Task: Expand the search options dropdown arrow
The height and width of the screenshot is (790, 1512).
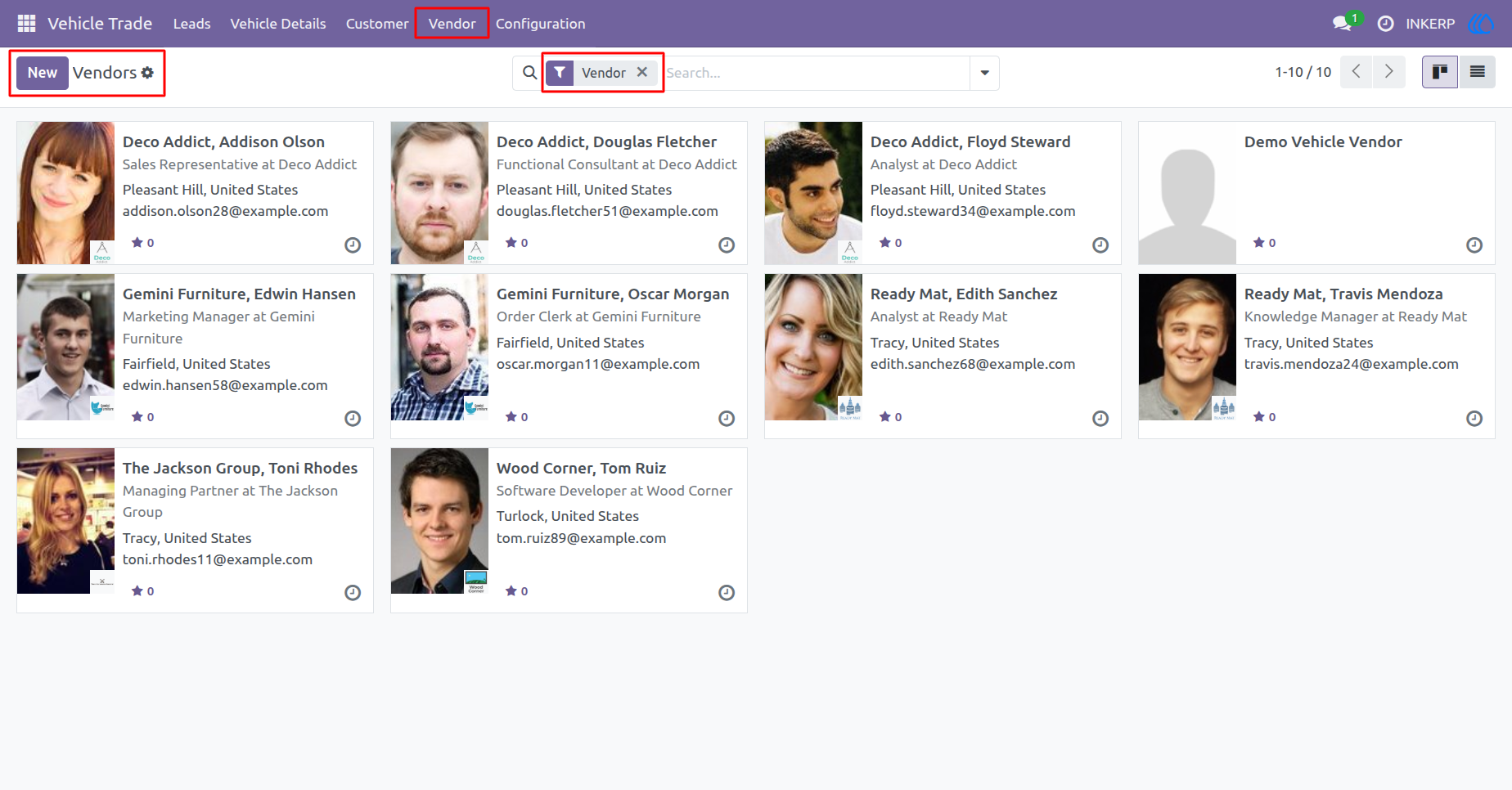Action: [x=984, y=73]
